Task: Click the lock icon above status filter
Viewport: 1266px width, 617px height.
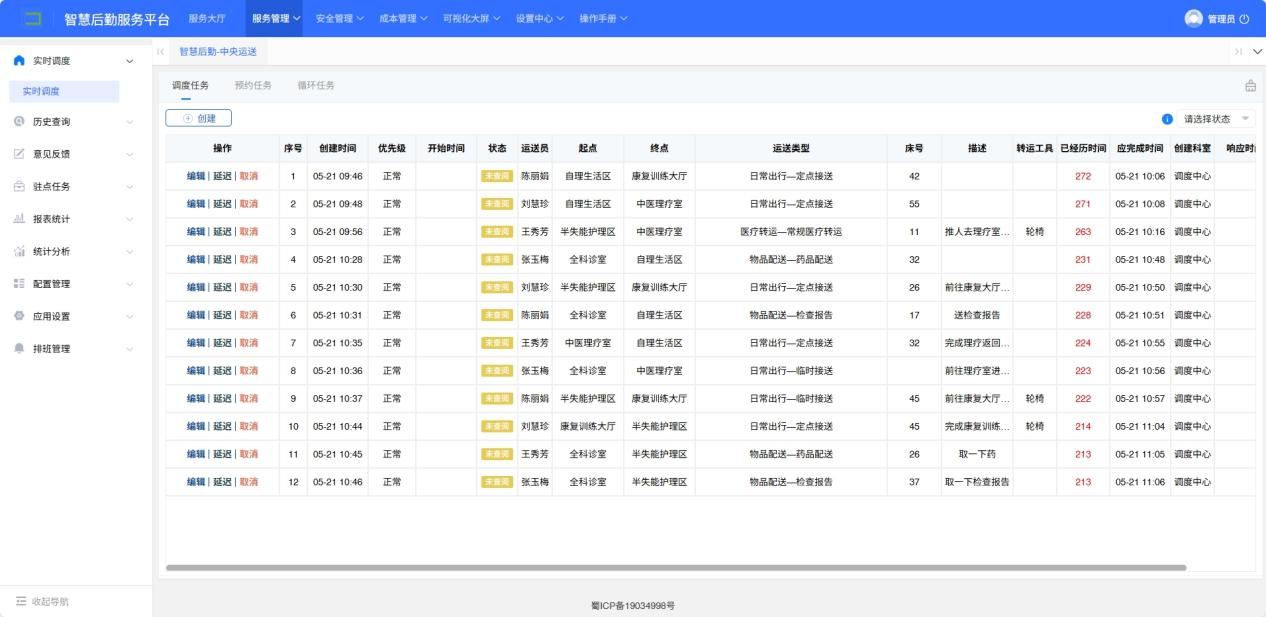Action: (x=1250, y=86)
